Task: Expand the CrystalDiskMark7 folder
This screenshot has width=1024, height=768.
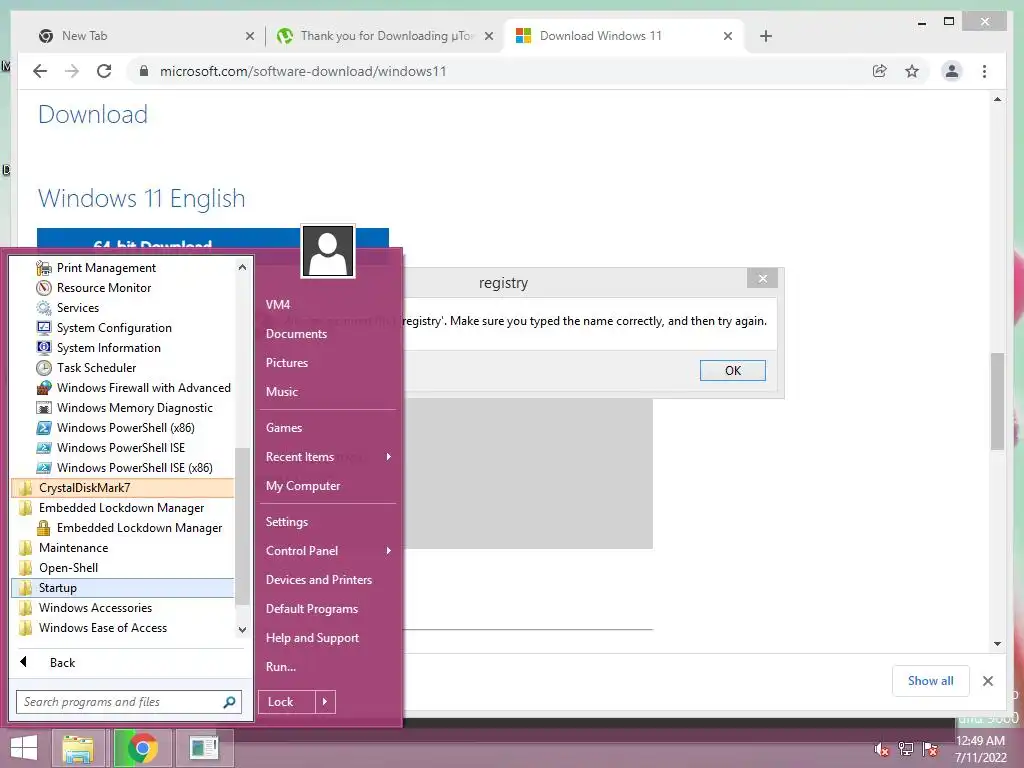Action: pyautogui.click(x=123, y=488)
